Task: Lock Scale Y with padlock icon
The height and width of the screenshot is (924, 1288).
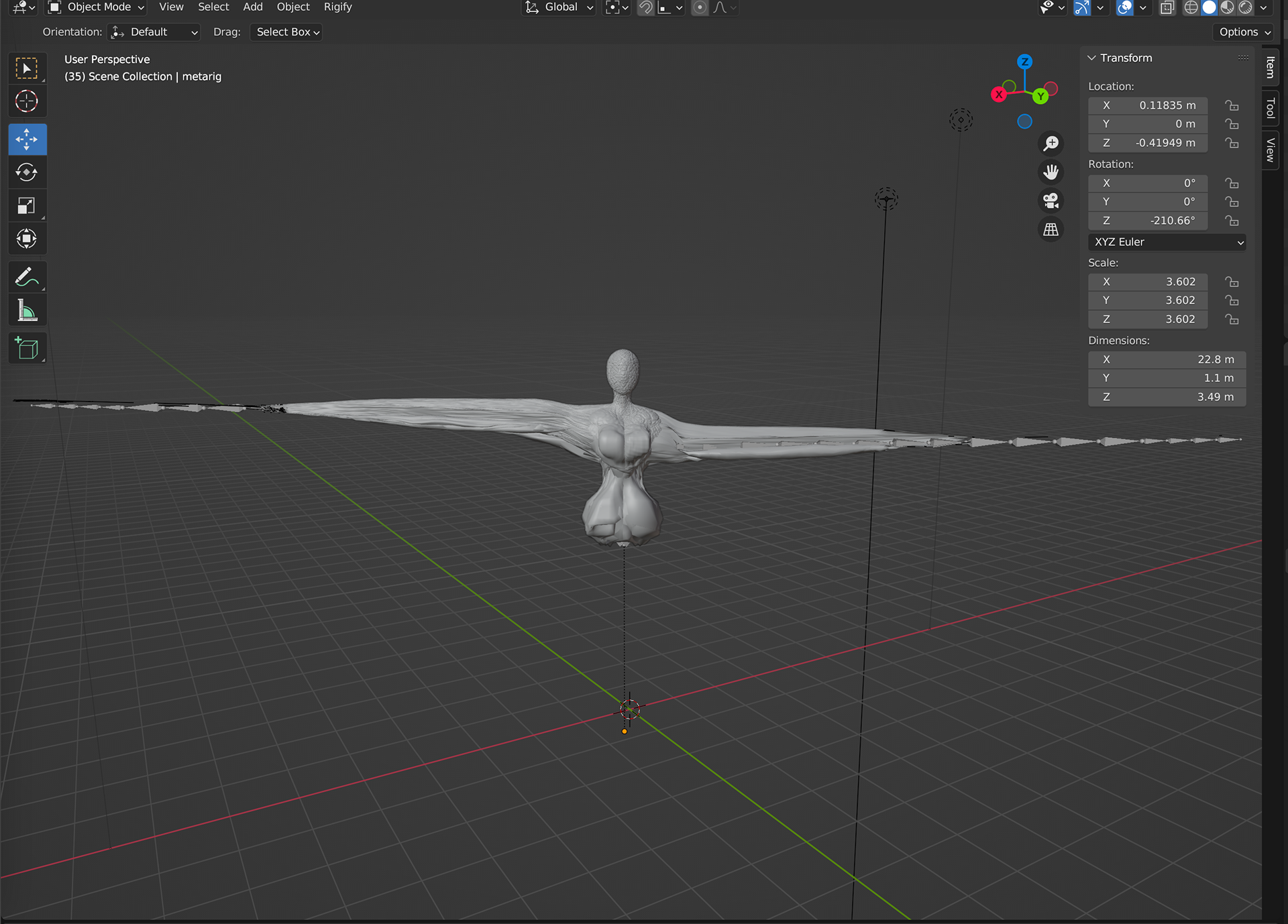Action: (x=1232, y=300)
